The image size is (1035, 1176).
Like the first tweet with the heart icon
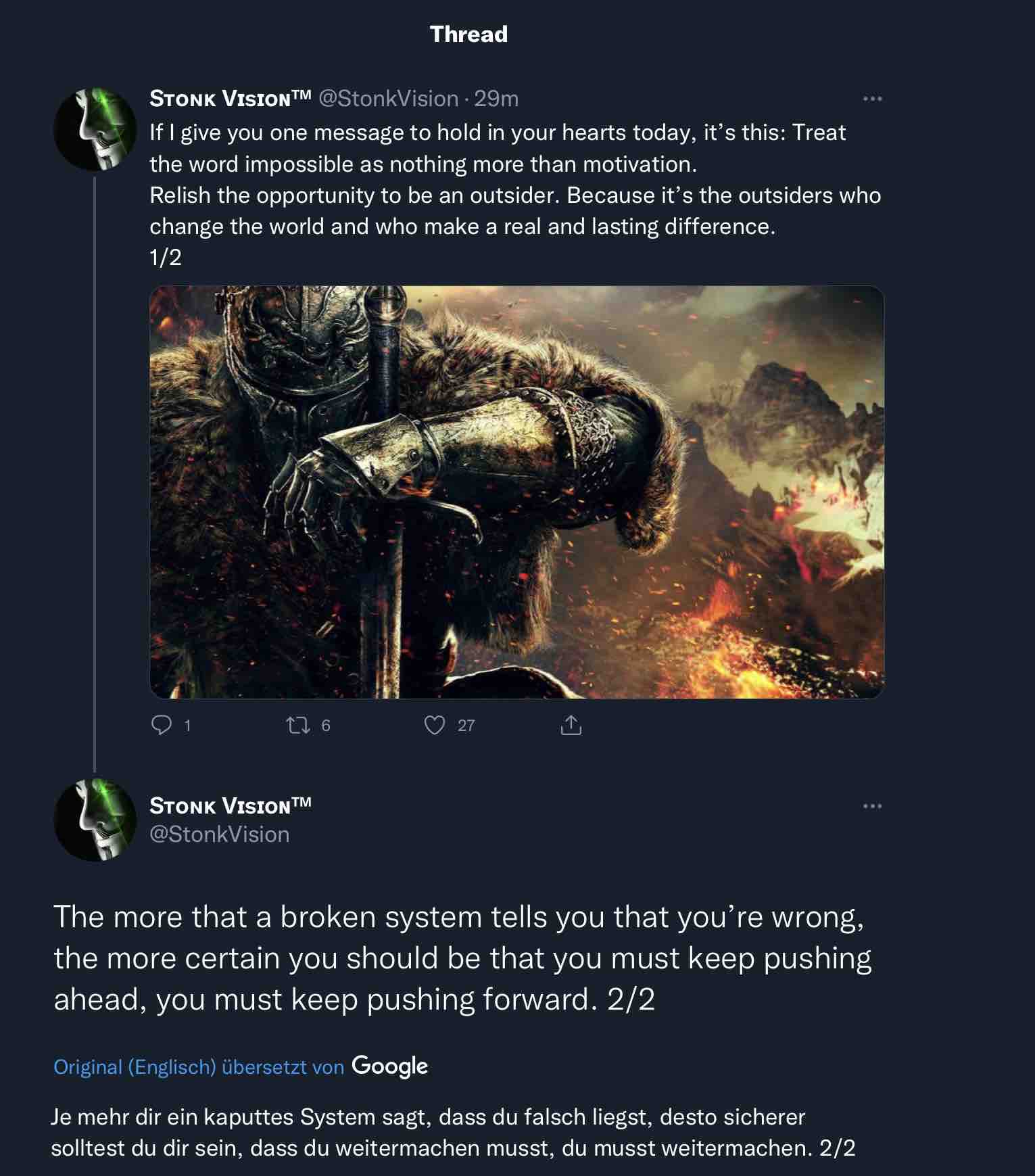435,726
